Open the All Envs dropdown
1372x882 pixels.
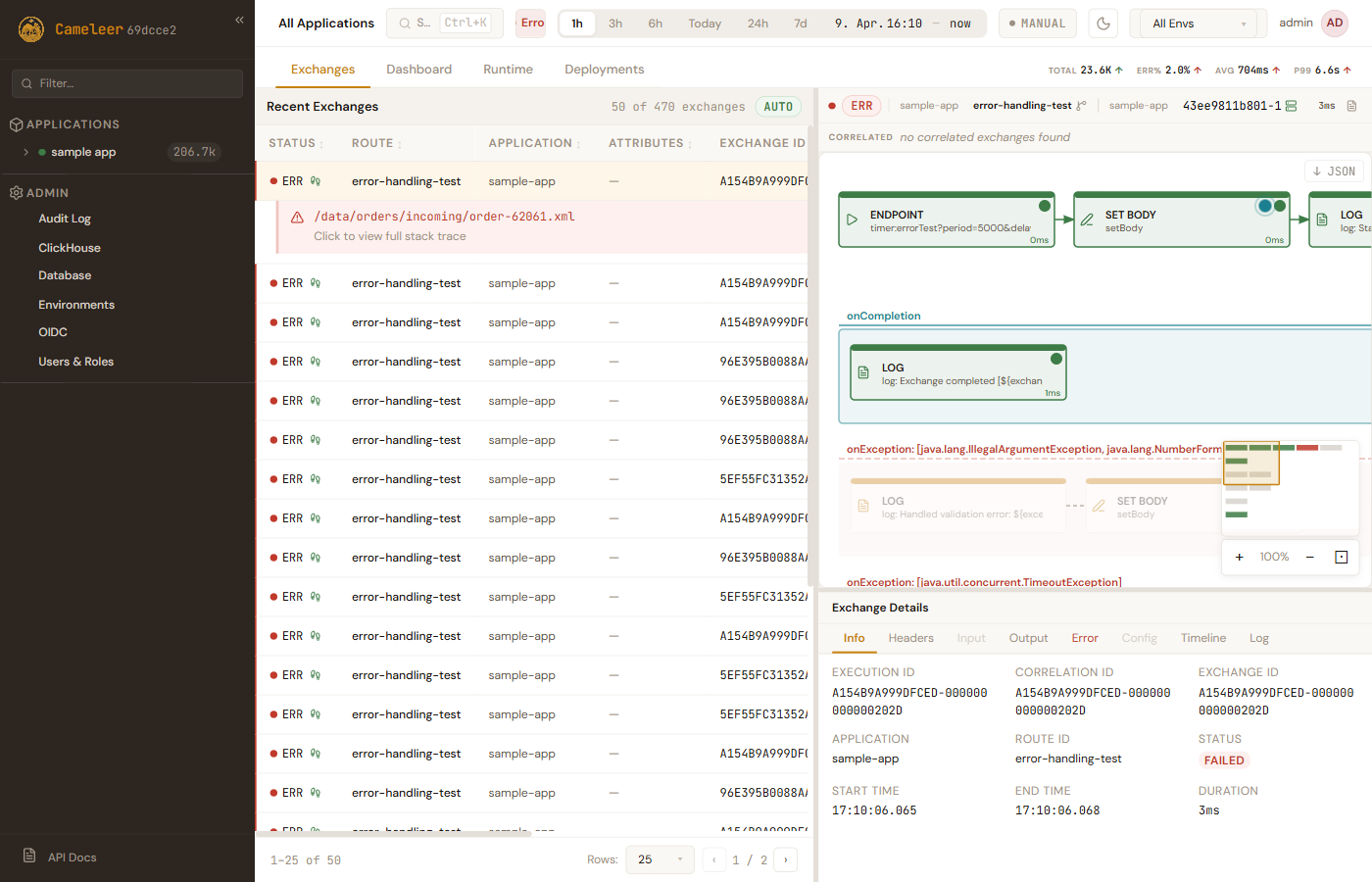(x=1199, y=24)
